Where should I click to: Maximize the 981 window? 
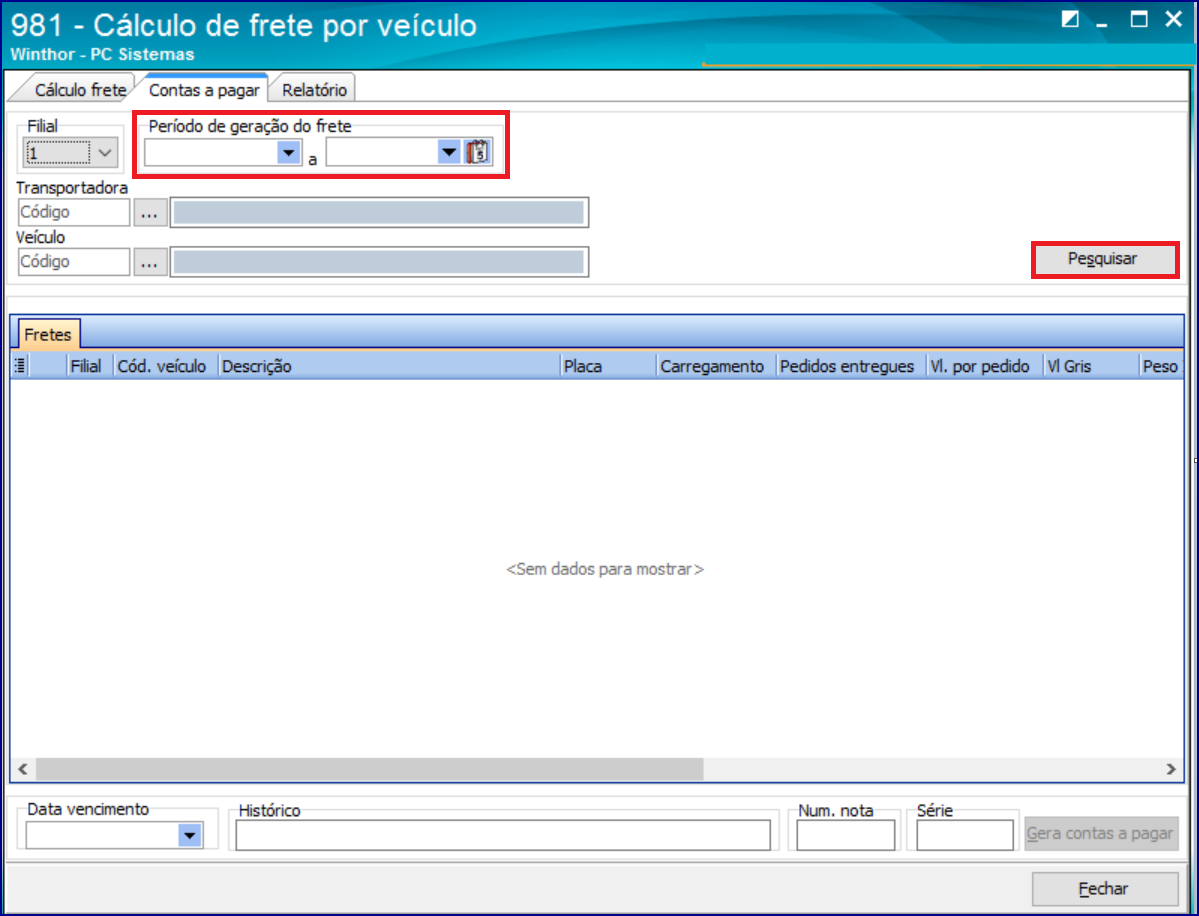click(x=1139, y=20)
